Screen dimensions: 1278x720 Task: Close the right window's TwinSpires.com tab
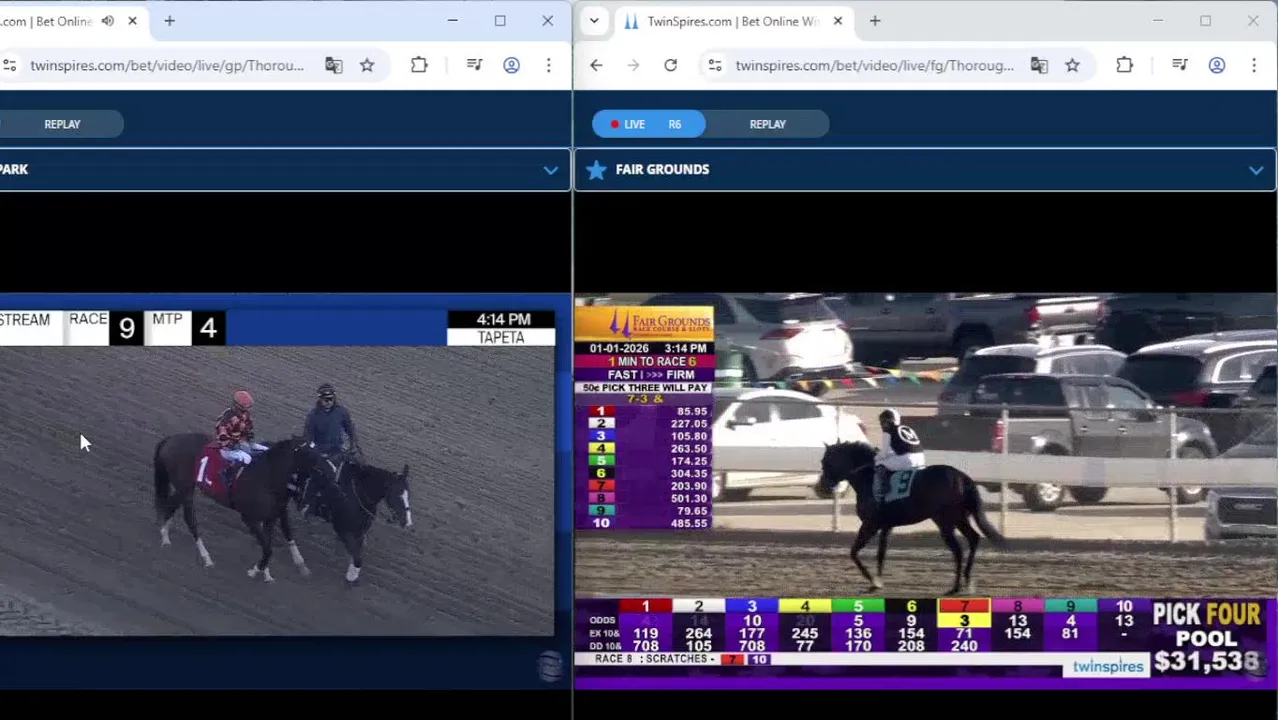[837, 21]
